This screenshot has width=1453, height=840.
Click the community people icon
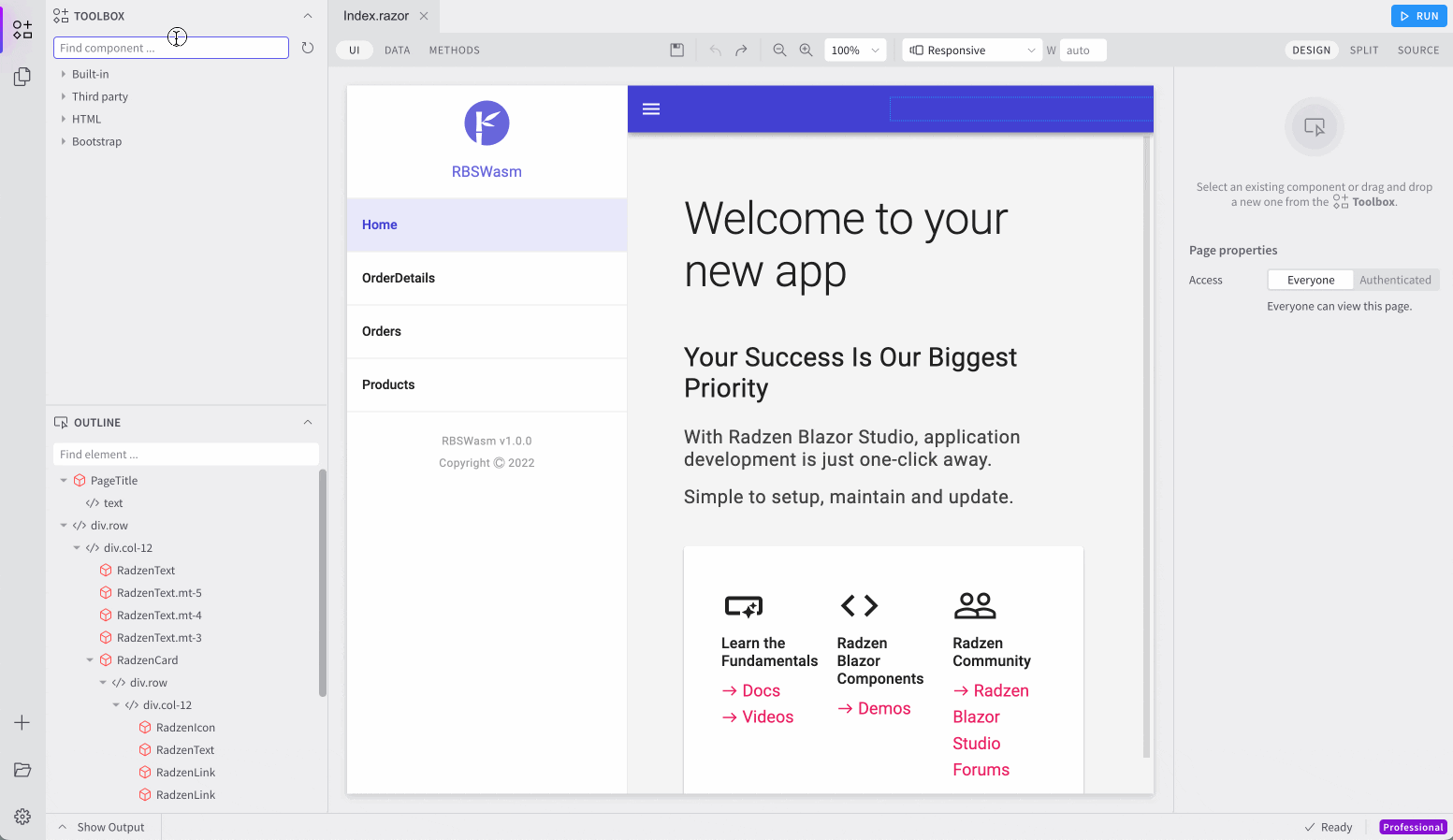pyautogui.click(x=975, y=606)
